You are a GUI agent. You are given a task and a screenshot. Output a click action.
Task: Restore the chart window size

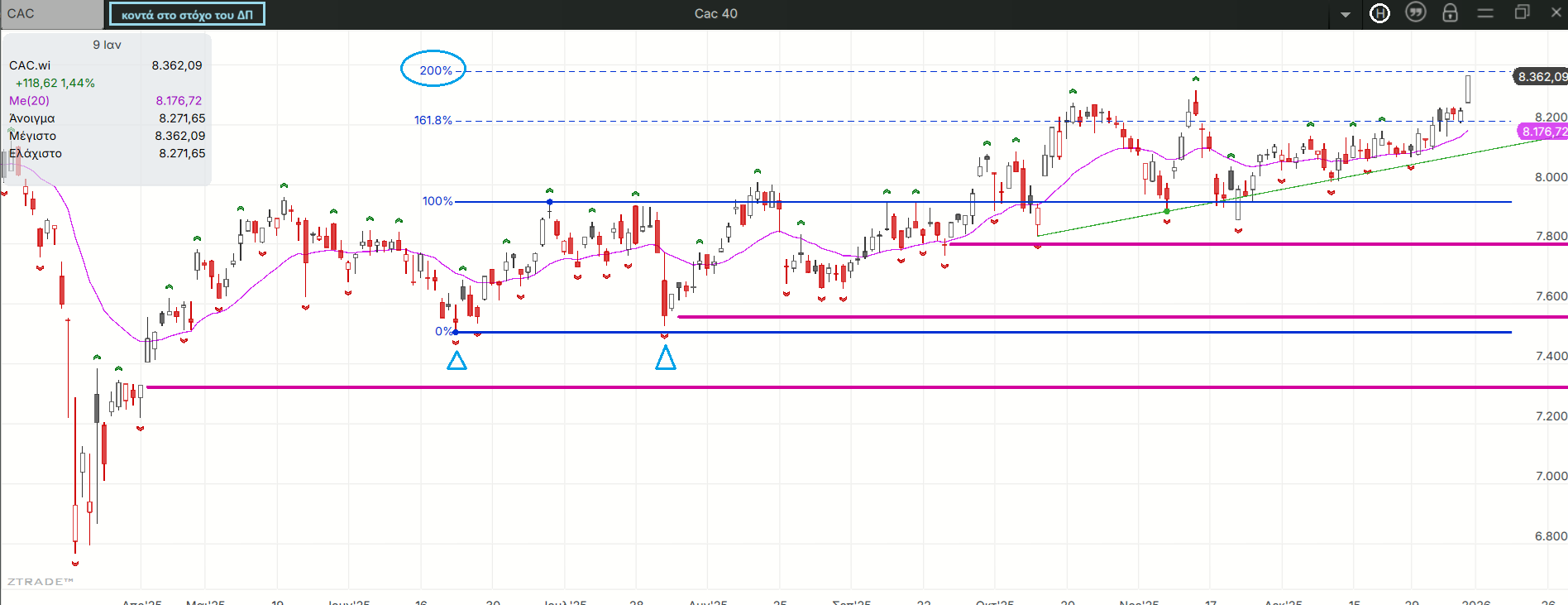click(1522, 13)
